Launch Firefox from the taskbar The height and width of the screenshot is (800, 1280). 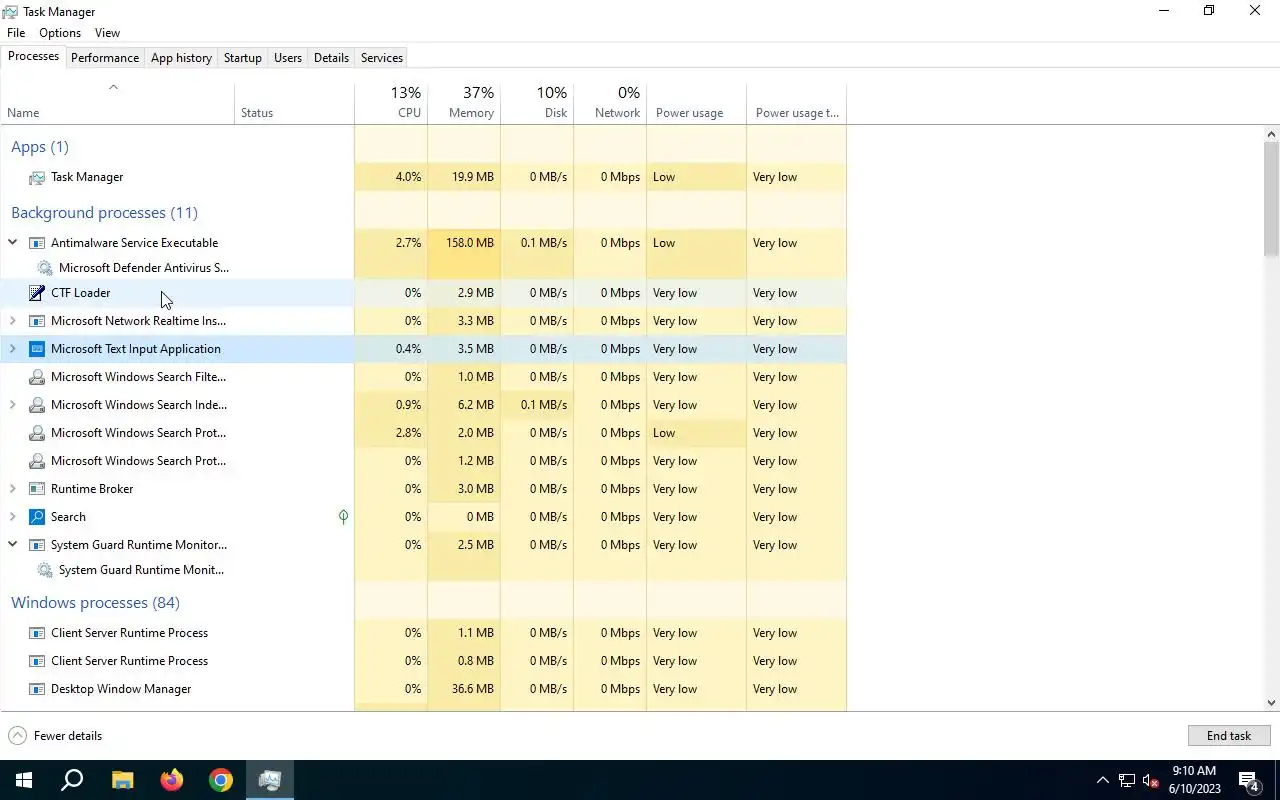(x=172, y=780)
